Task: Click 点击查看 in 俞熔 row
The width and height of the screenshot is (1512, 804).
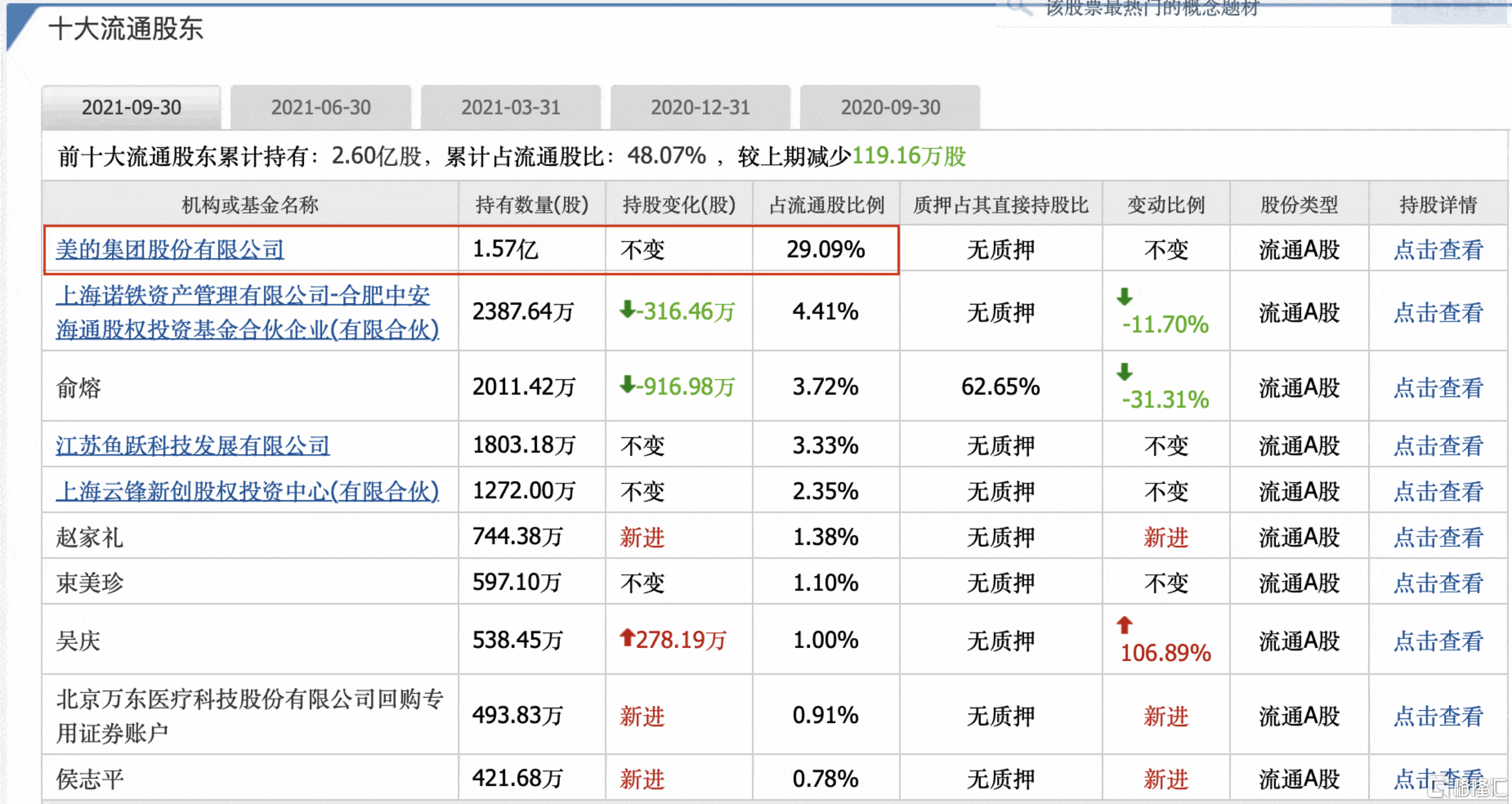Action: [1438, 388]
